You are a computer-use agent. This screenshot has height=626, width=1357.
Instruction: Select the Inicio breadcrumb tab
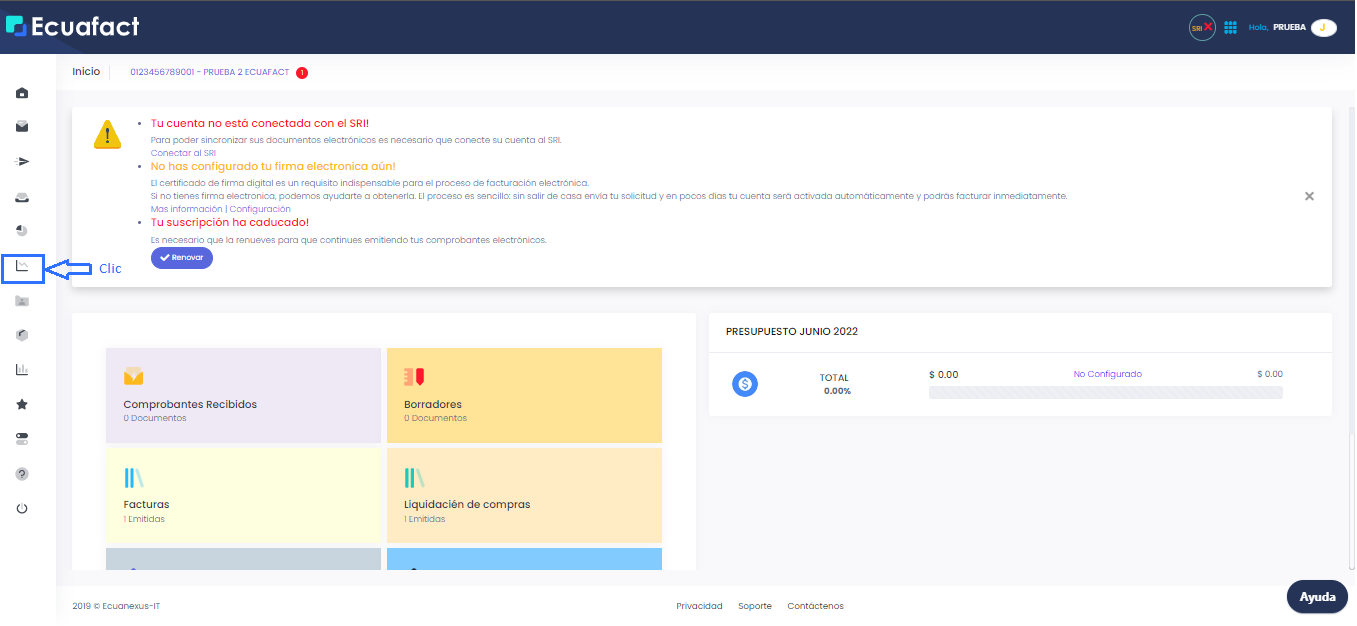click(x=86, y=71)
